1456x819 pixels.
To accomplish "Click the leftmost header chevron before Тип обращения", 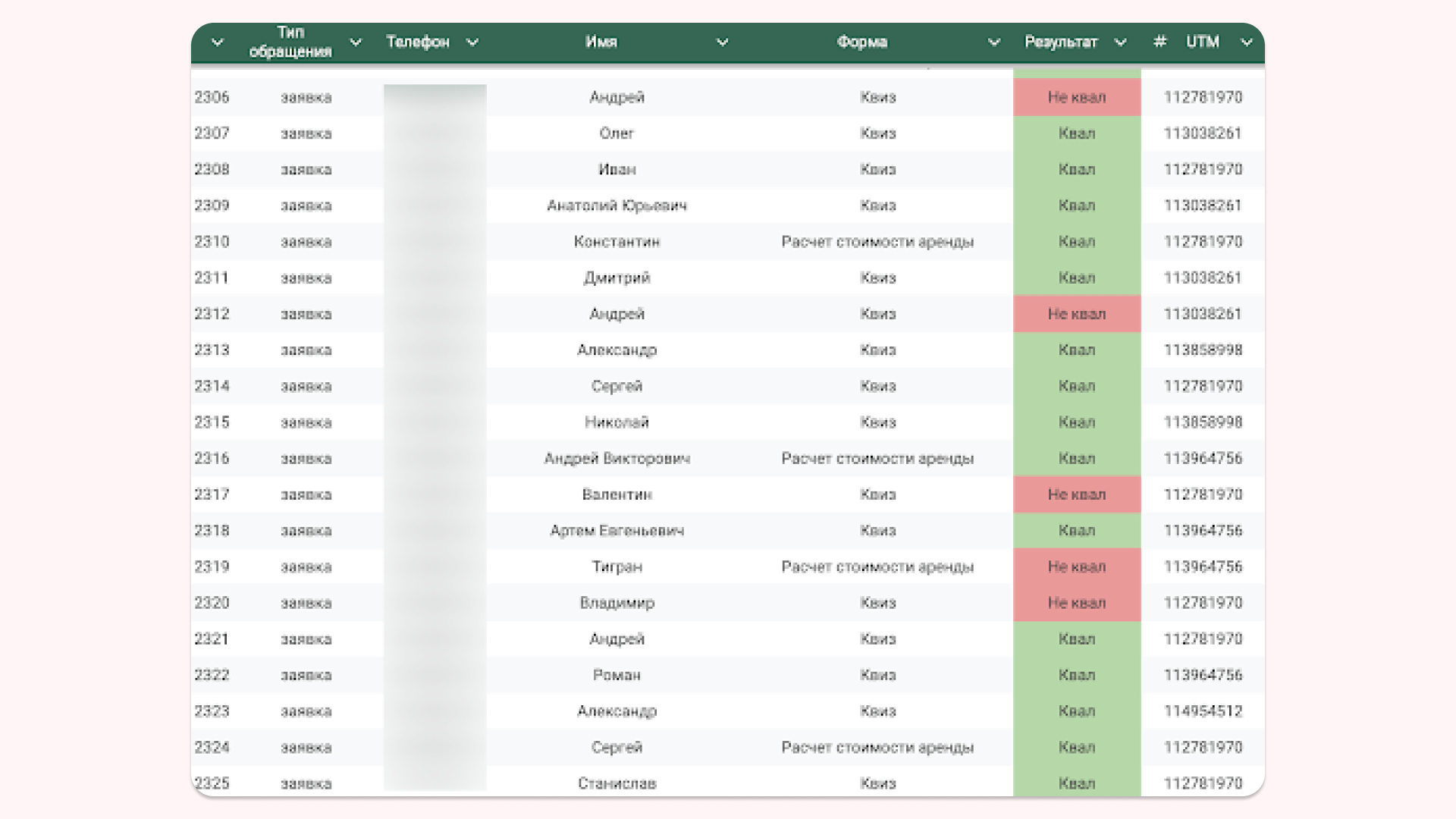I will click(217, 42).
